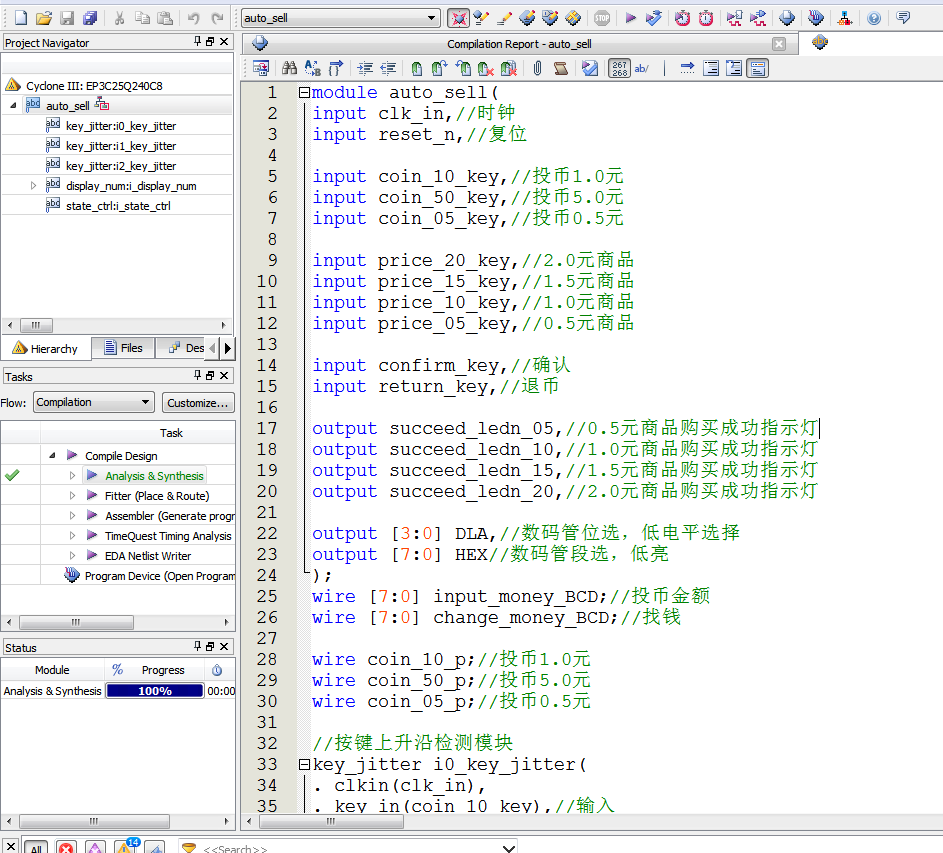This screenshot has height=853, width=943.
Task: Increase indent of selected code
Action: click(x=365, y=68)
